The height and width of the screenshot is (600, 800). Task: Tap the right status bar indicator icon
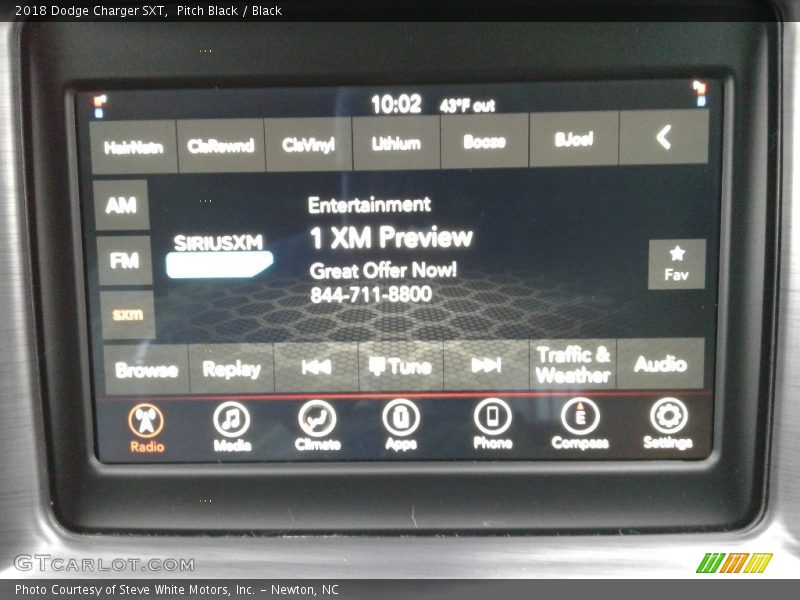700,93
